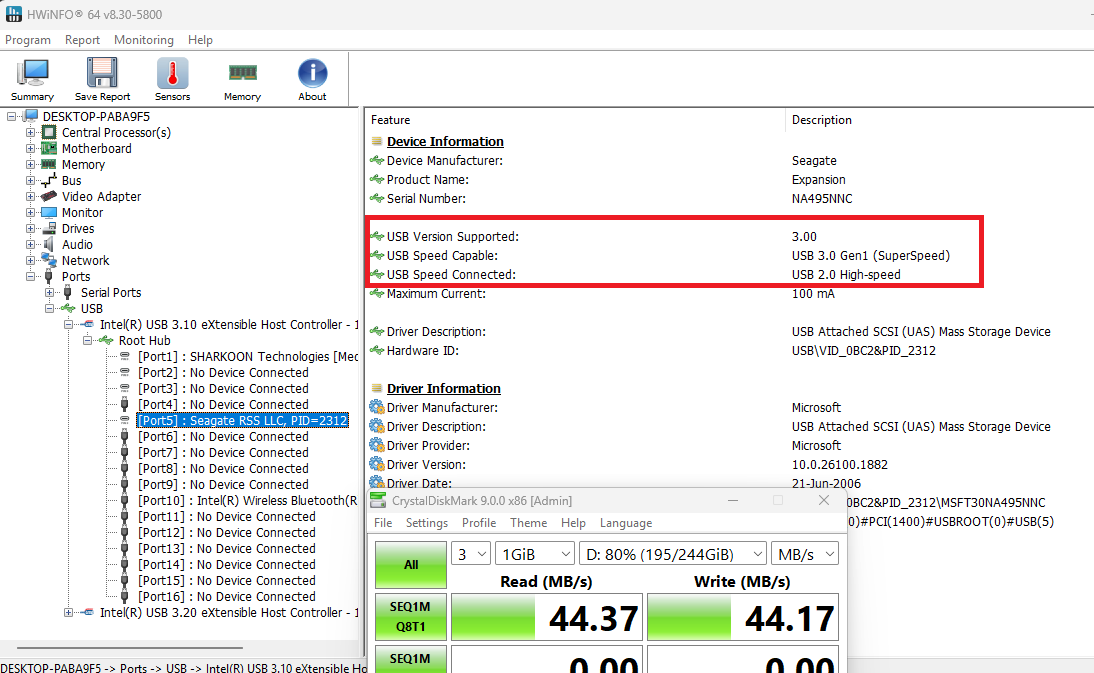Image resolution: width=1094 pixels, height=673 pixels.
Task: Open the Memory toolbar icon
Action: pyautogui.click(x=242, y=73)
